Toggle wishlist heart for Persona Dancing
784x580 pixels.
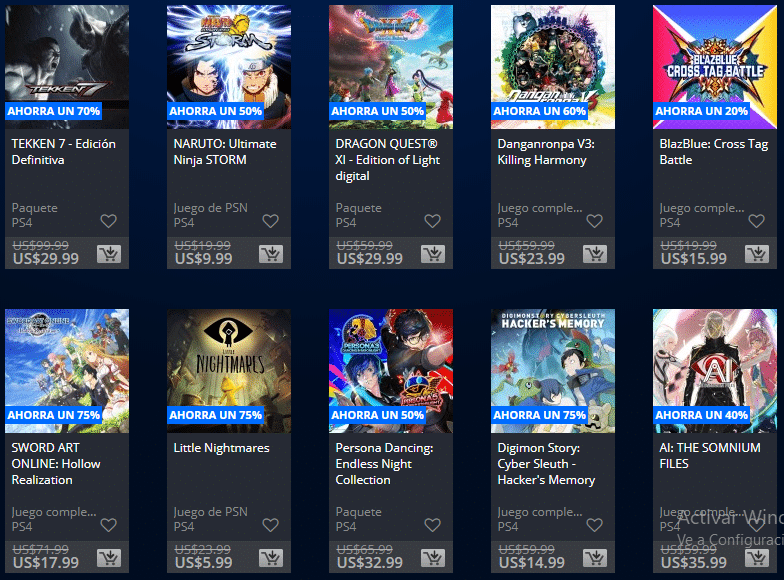(x=432, y=525)
